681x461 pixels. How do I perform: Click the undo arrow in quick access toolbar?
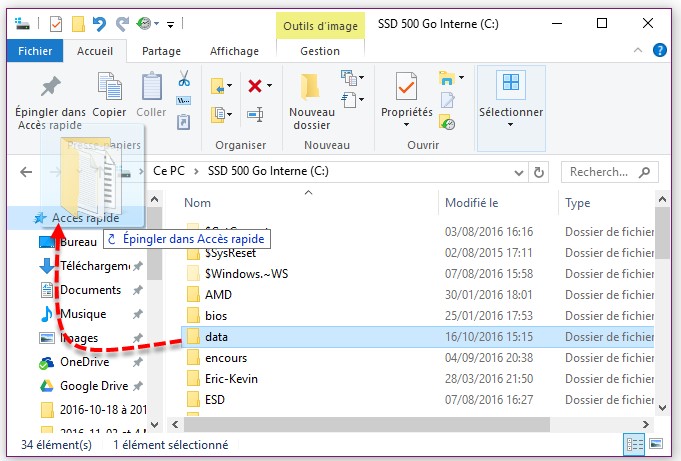[x=98, y=22]
